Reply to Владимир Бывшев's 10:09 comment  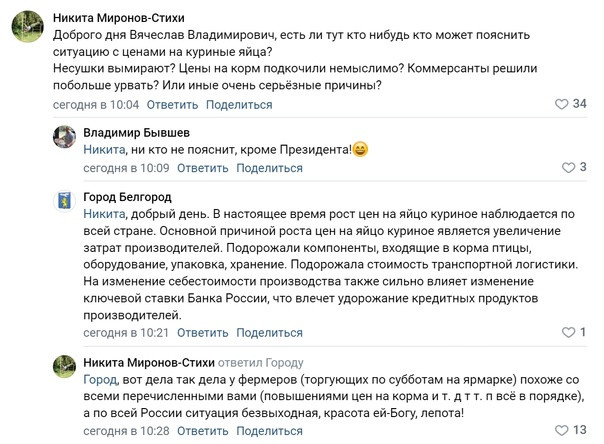coord(203,168)
